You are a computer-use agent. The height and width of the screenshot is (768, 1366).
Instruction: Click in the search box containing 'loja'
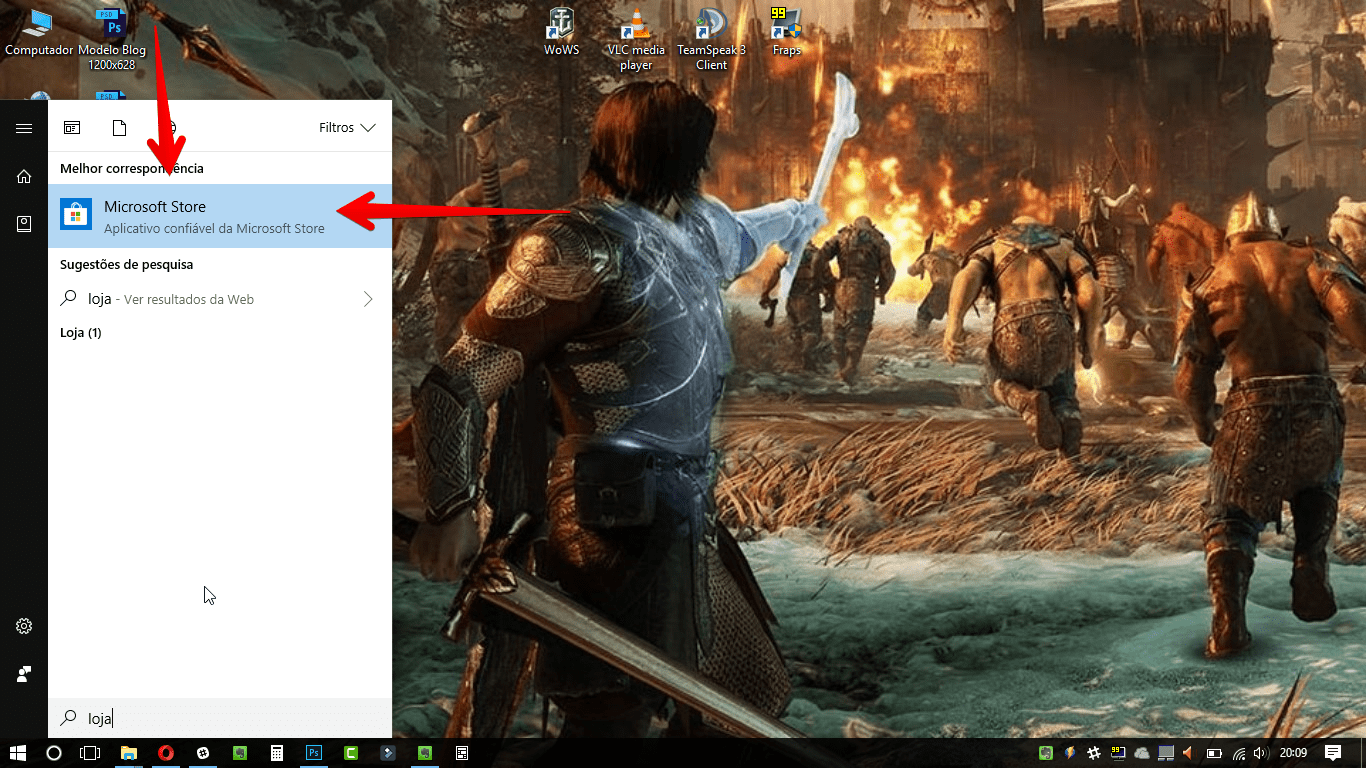pyautogui.click(x=220, y=718)
